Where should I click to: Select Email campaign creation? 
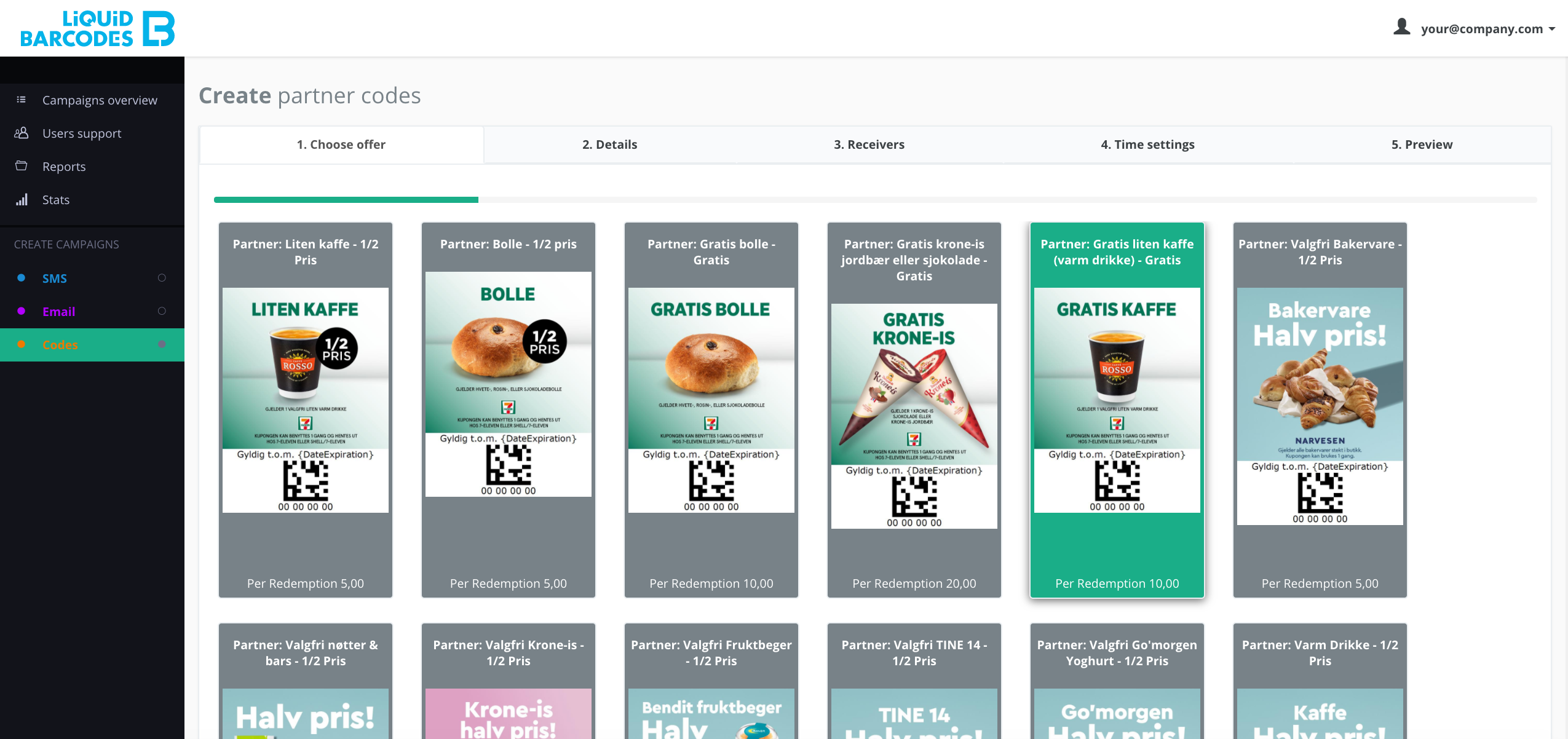tap(58, 312)
